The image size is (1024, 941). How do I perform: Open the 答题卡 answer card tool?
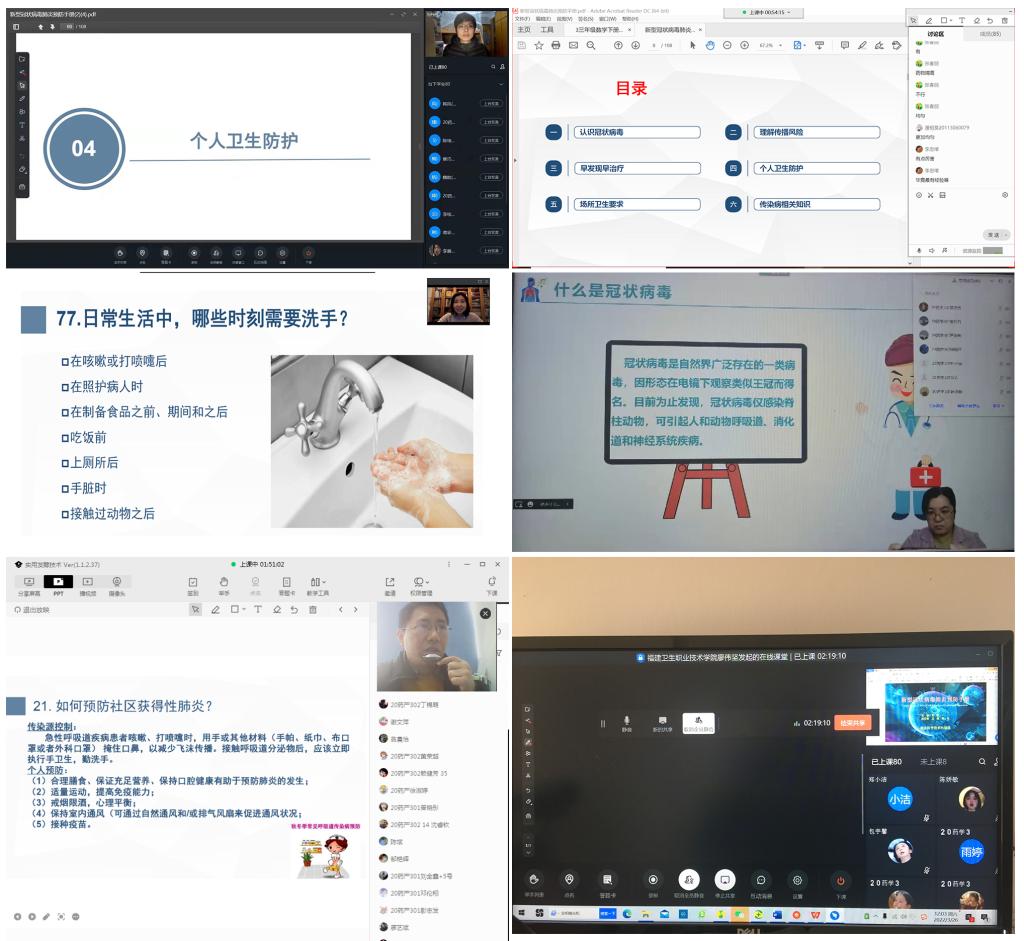286,582
